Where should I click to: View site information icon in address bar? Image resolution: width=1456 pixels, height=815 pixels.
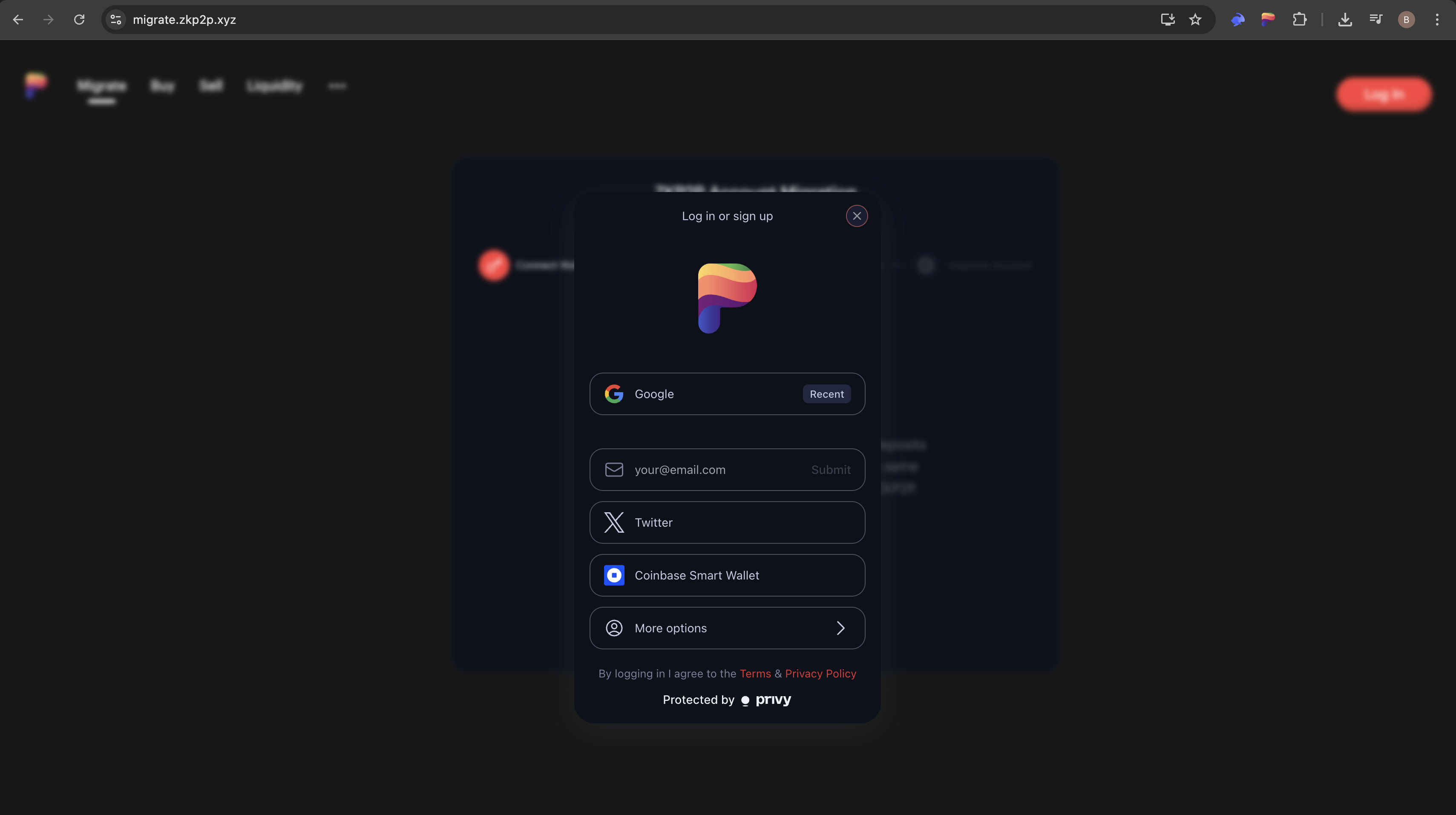tap(116, 20)
